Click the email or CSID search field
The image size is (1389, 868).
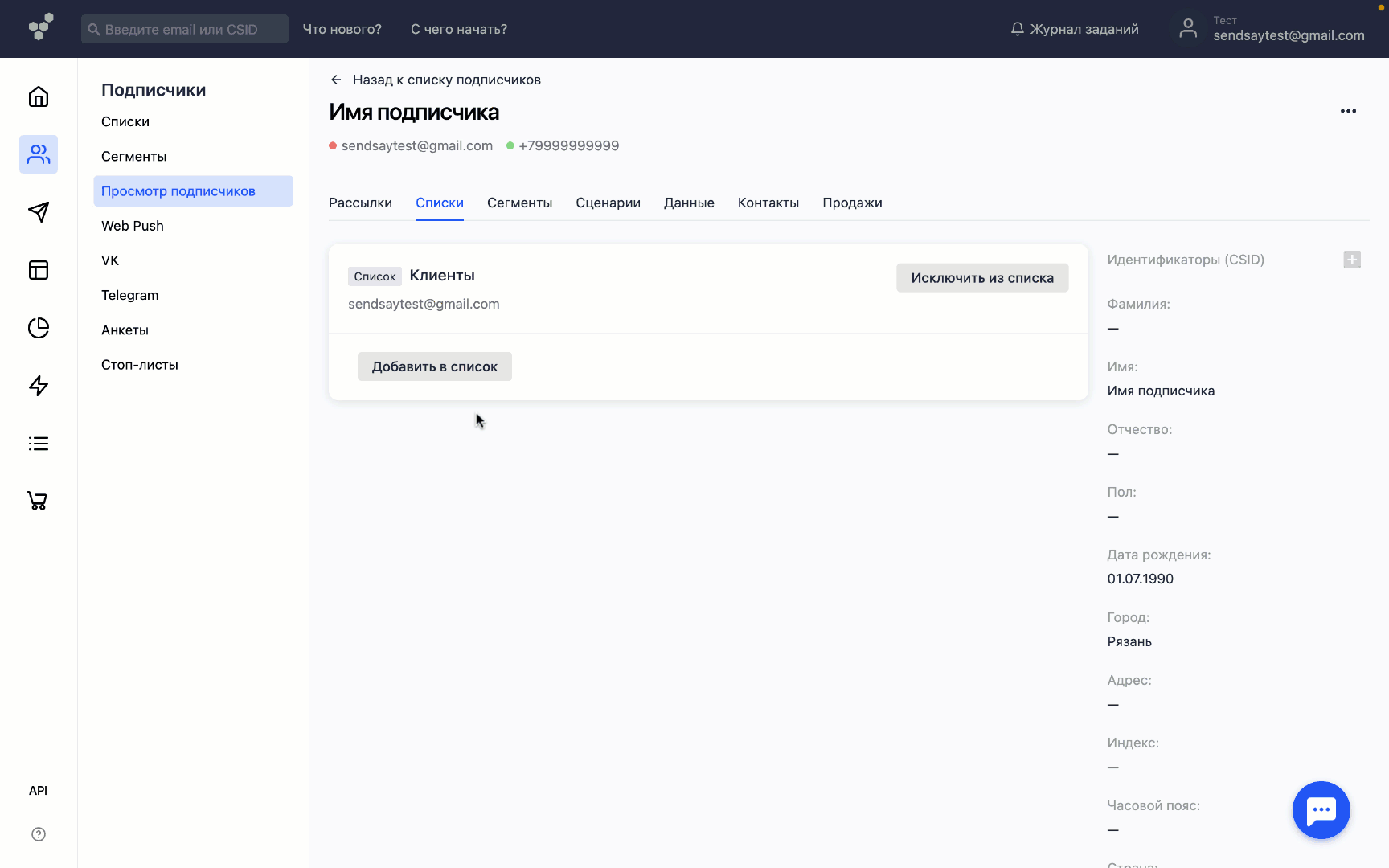point(185,29)
